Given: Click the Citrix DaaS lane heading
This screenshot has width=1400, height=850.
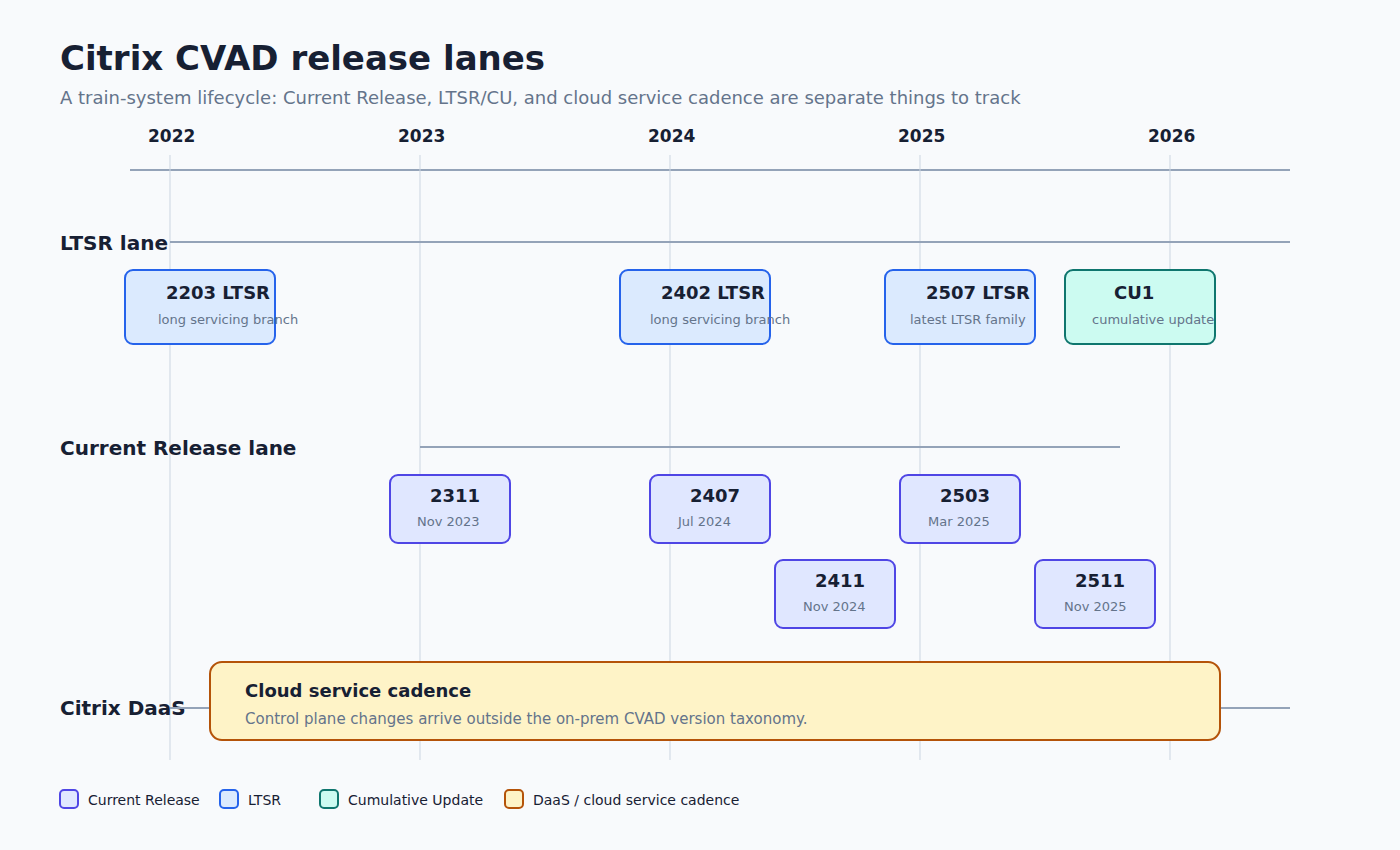Looking at the screenshot, I should [x=122, y=708].
